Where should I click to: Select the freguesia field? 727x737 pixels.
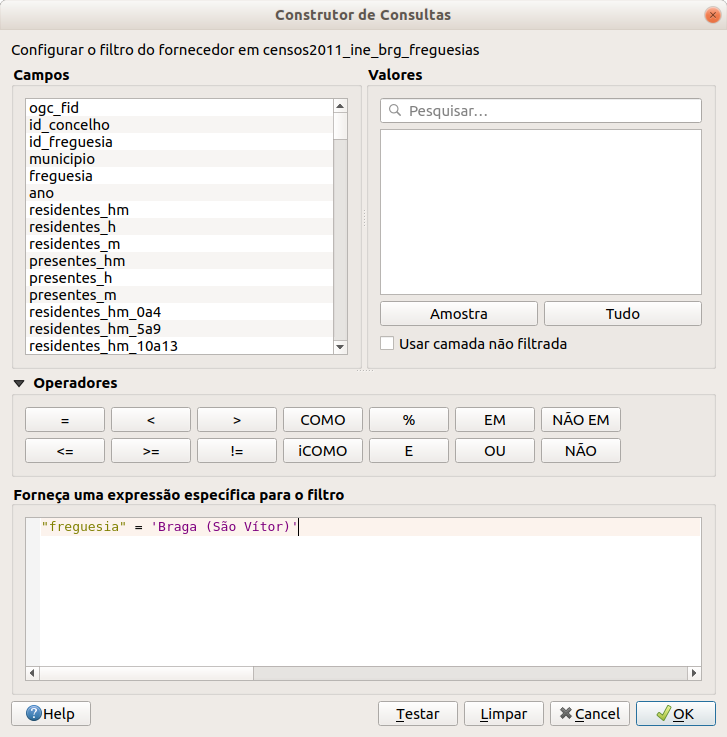(61, 175)
